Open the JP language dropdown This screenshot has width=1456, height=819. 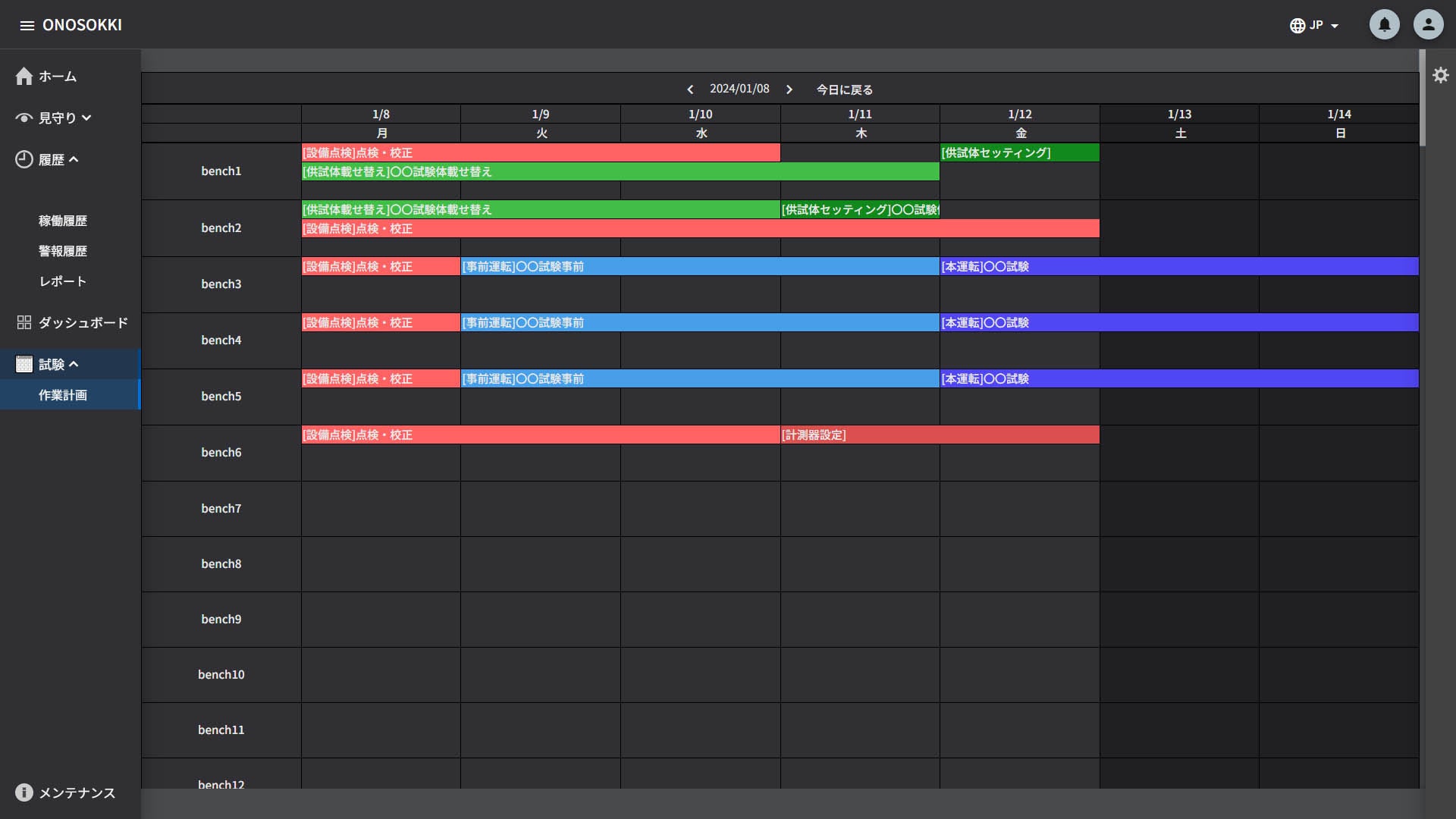coord(1314,26)
